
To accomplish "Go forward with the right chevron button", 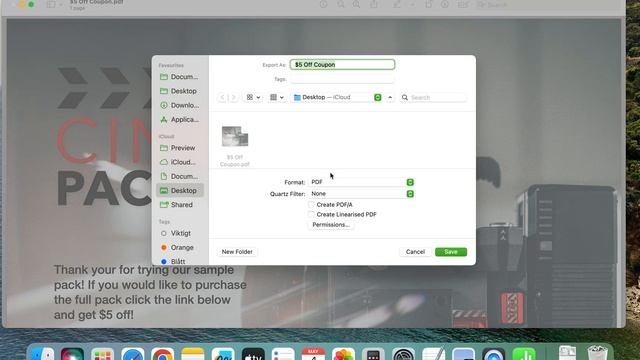I will 233,97.
